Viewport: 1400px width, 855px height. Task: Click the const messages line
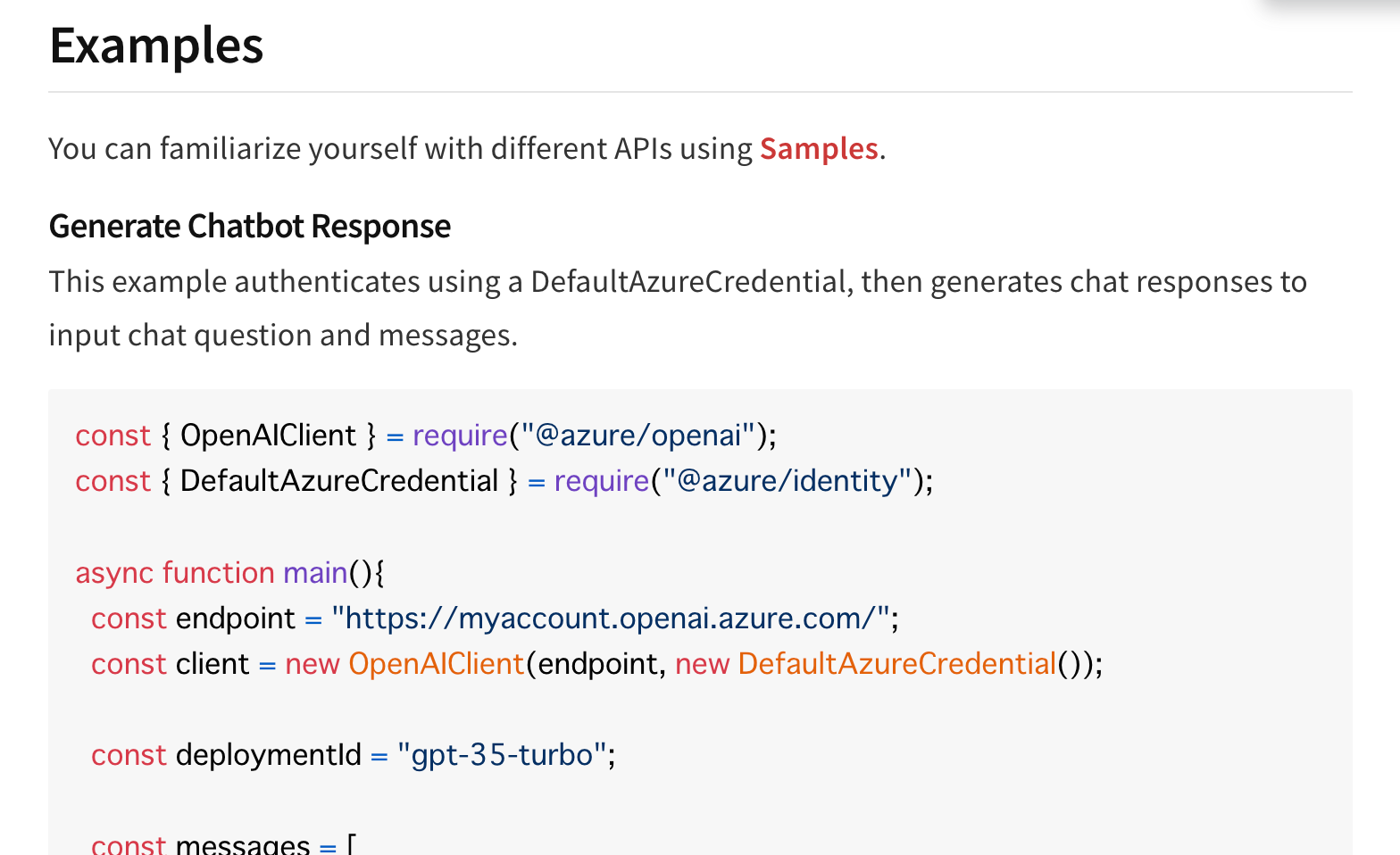223,843
